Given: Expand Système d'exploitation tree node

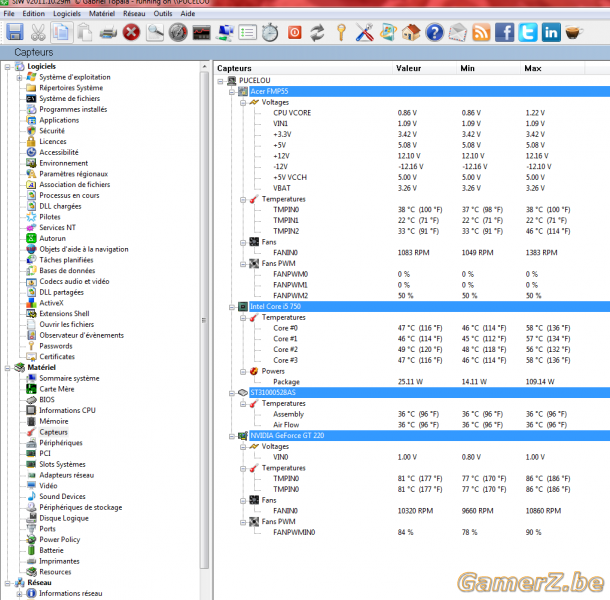Looking at the screenshot, I should 19,77.
